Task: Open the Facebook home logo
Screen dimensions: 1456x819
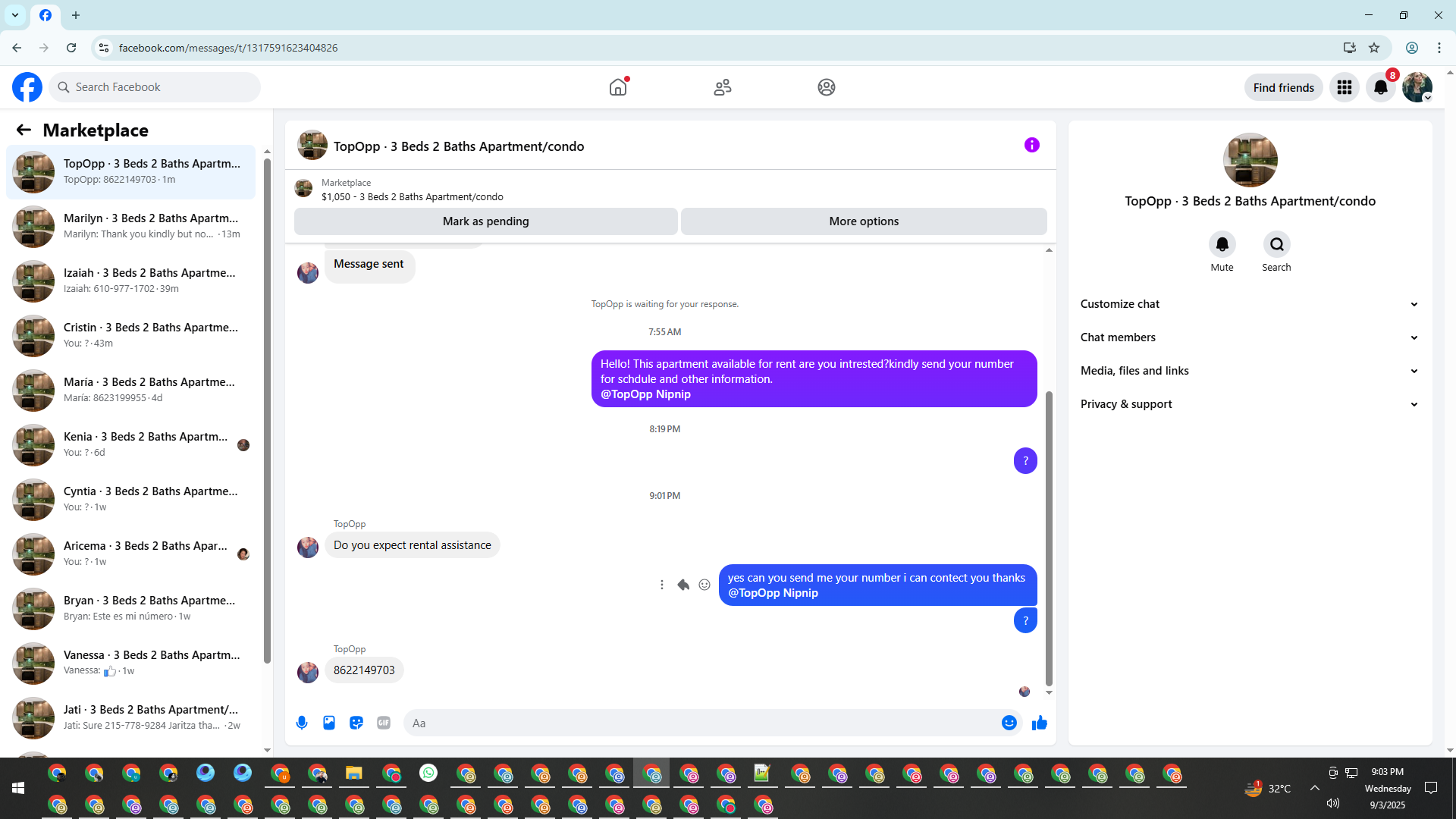Action: click(x=27, y=87)
